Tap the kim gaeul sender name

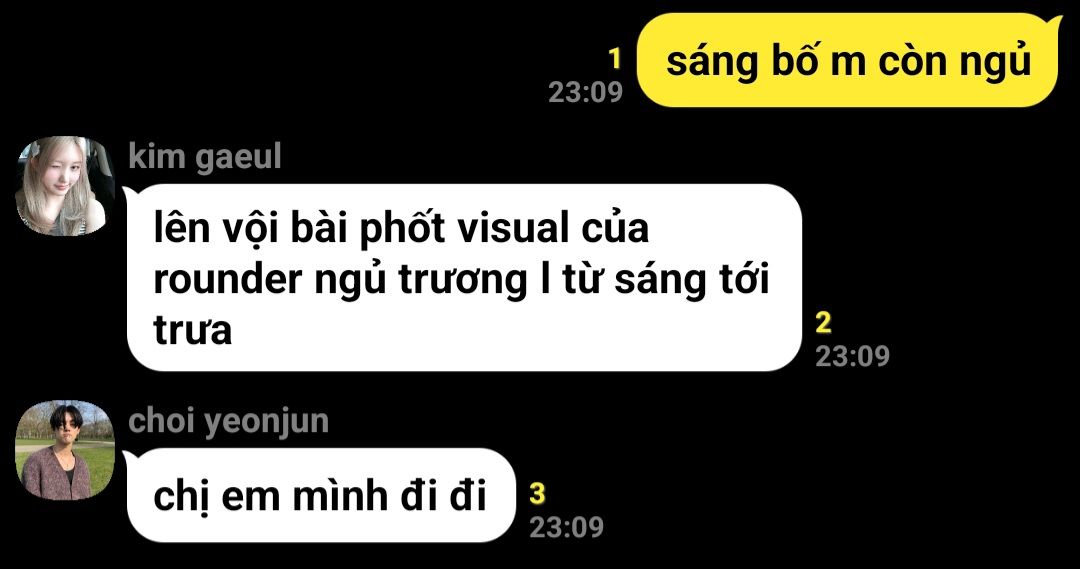205,156
